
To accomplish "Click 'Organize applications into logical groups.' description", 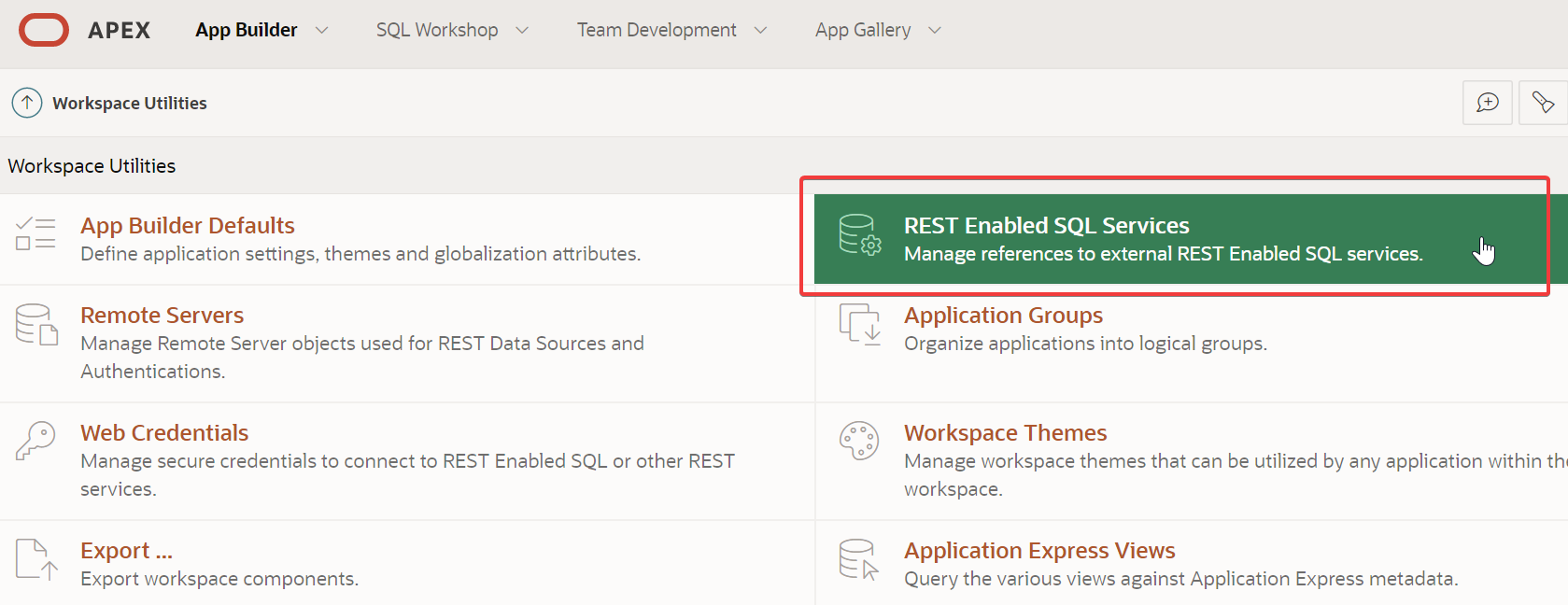I will coord(1086,344).
